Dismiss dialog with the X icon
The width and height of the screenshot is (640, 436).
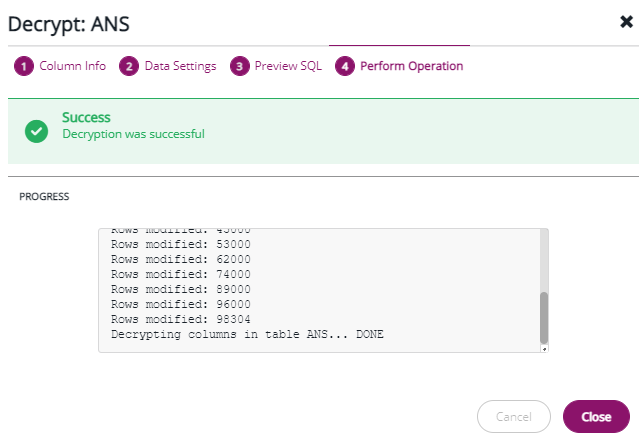click(x=626, y=21)
